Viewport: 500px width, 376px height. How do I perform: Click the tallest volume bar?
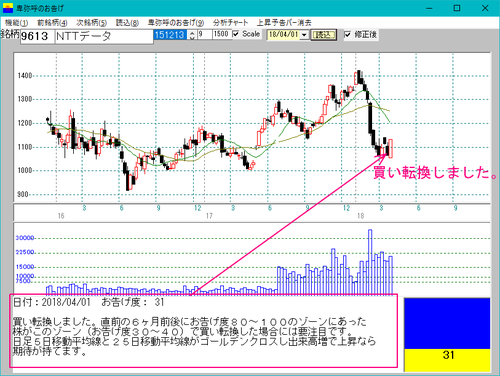[370, 262]
